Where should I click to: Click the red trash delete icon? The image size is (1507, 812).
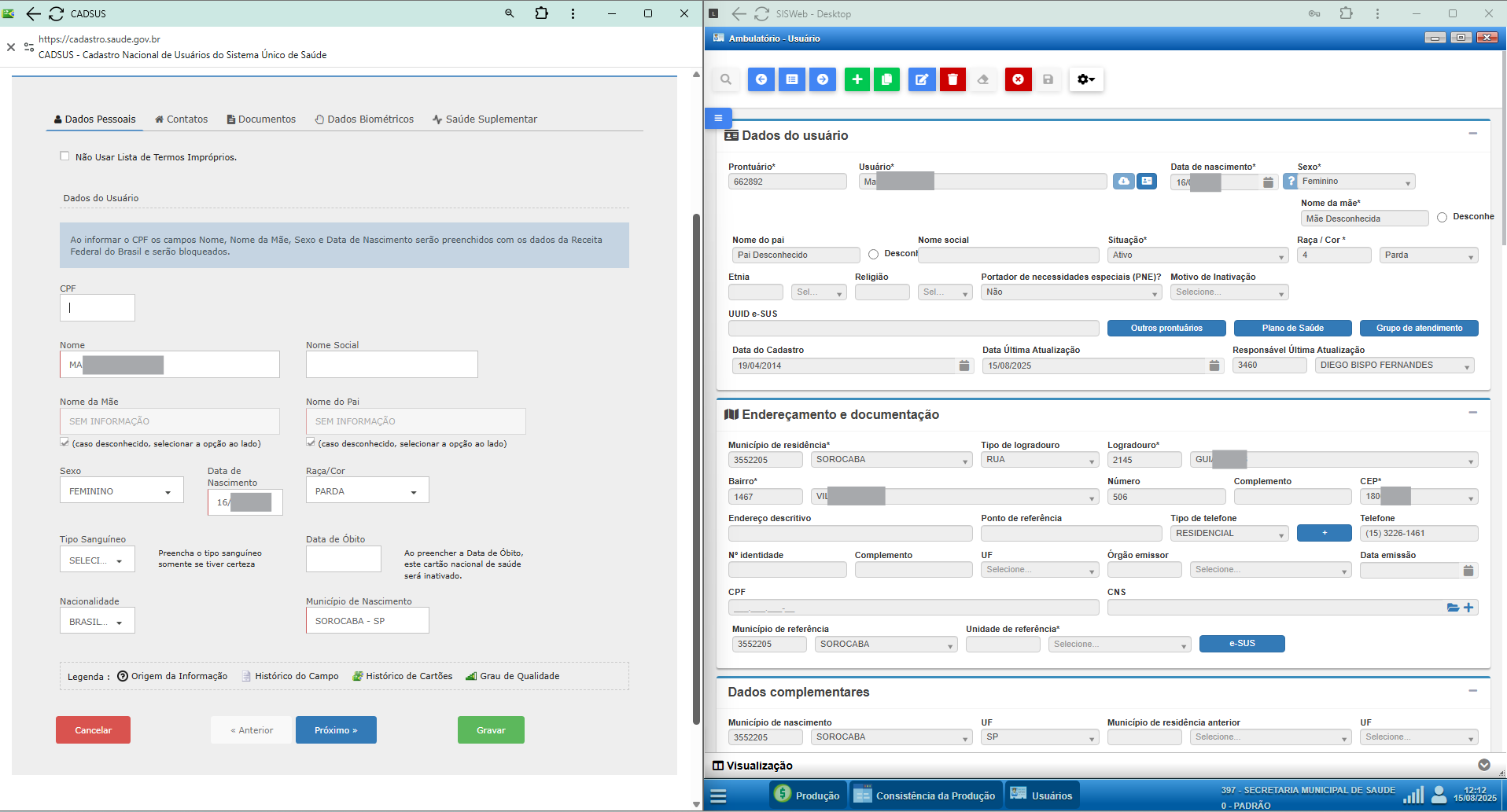(952, 79)
